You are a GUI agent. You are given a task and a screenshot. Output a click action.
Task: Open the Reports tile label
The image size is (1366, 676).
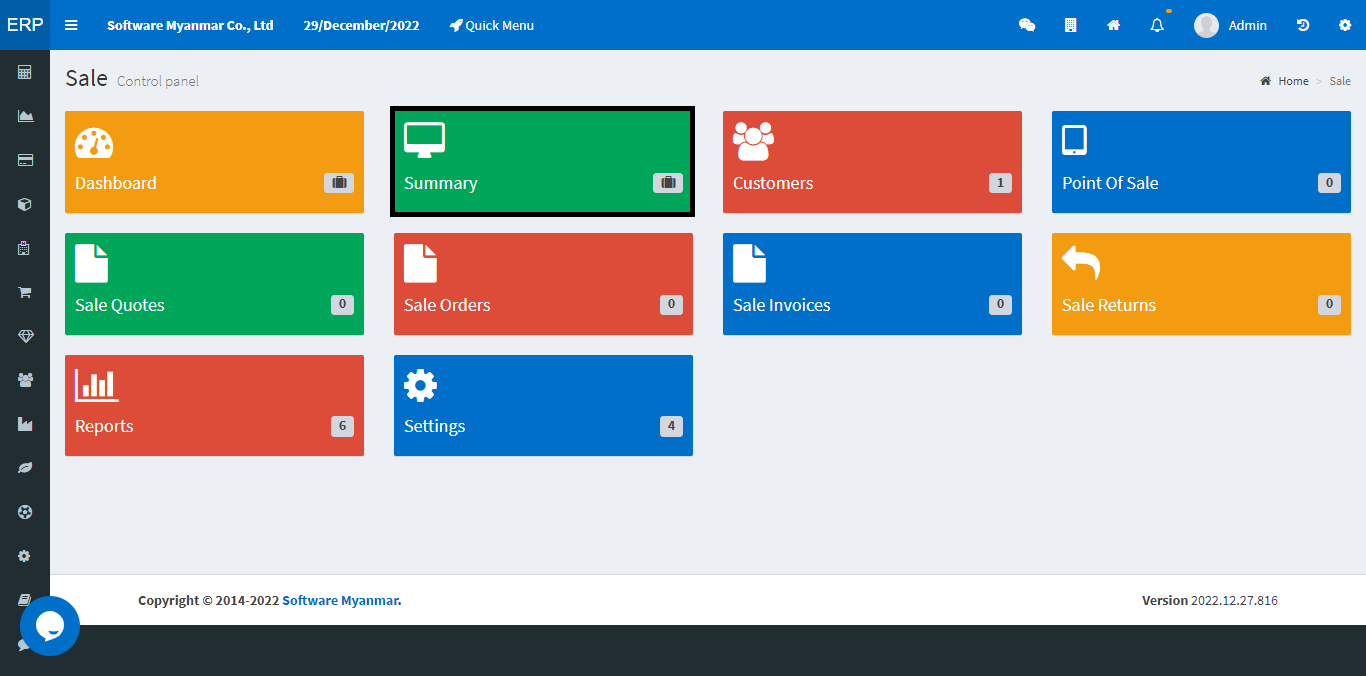[x=104, y=426]
